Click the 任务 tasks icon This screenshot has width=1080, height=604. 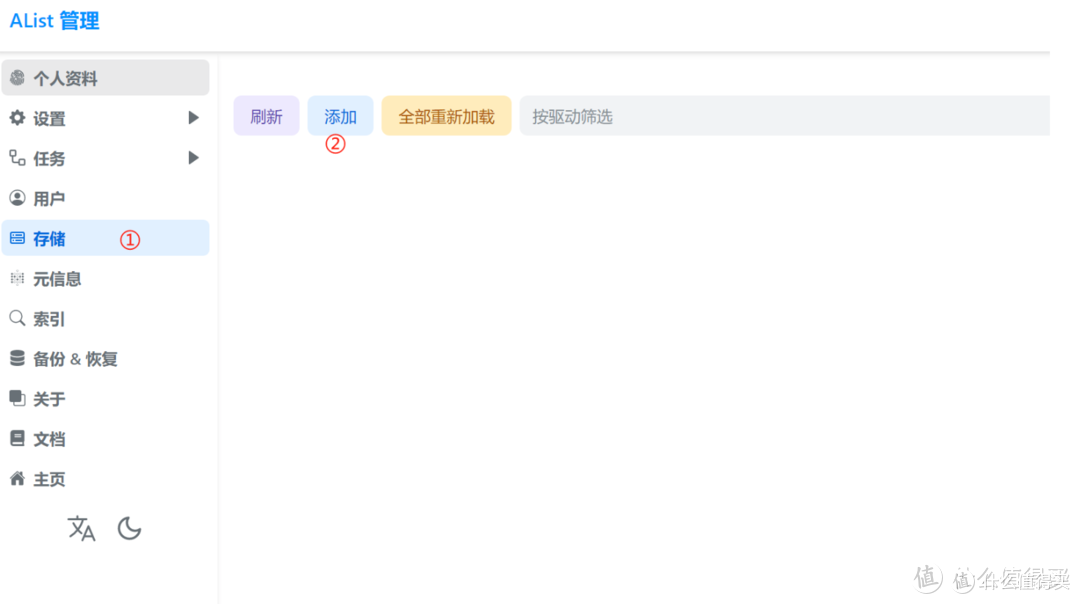pyautogui.click(x=17, y=158)
